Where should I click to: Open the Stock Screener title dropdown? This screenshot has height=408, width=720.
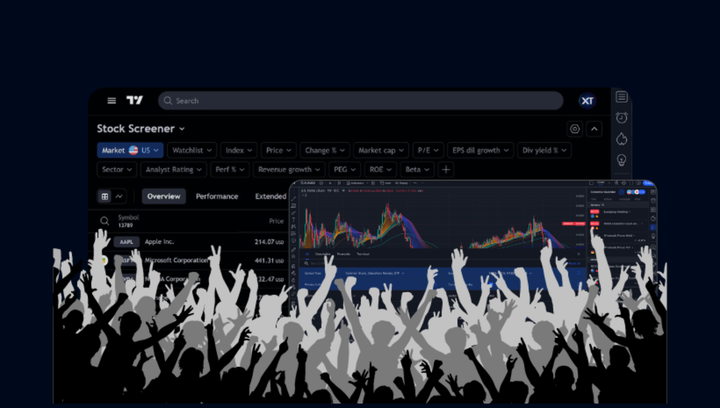tap(141, 129)
